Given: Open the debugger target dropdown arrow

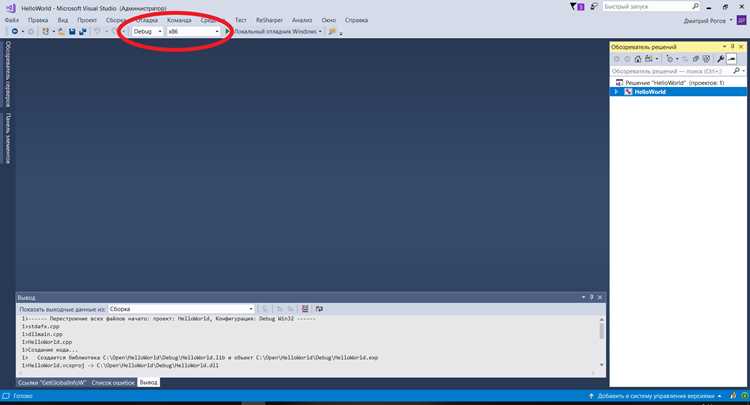Looking at the screenshot, I should click(x=320, y=32).
